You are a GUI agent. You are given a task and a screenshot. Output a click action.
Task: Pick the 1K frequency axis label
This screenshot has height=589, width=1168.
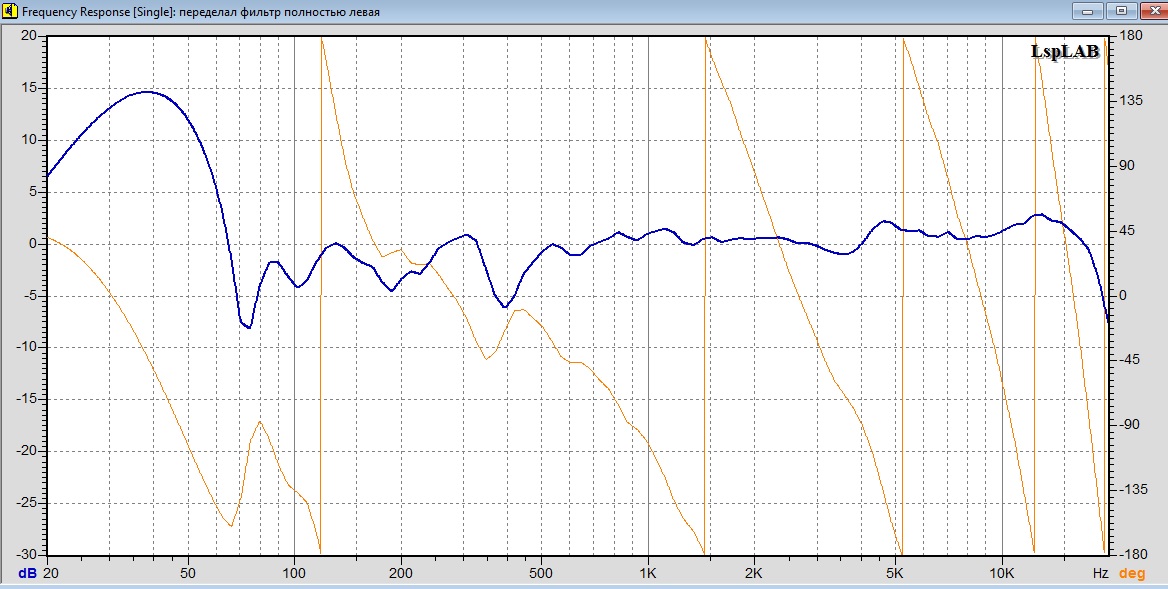pyautogui.click(x=648, y=574)
